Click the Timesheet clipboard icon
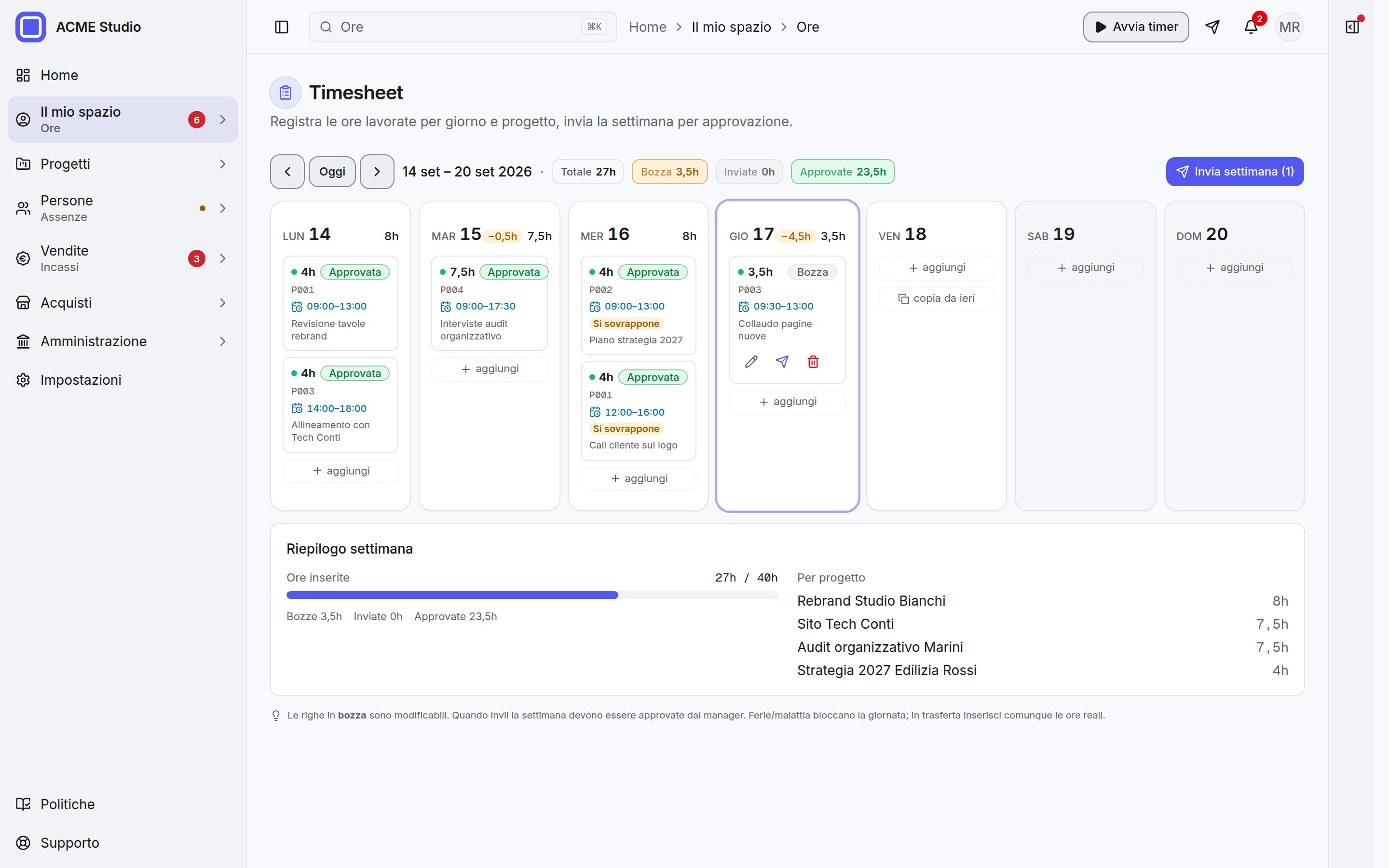 (x=285, y=93)
